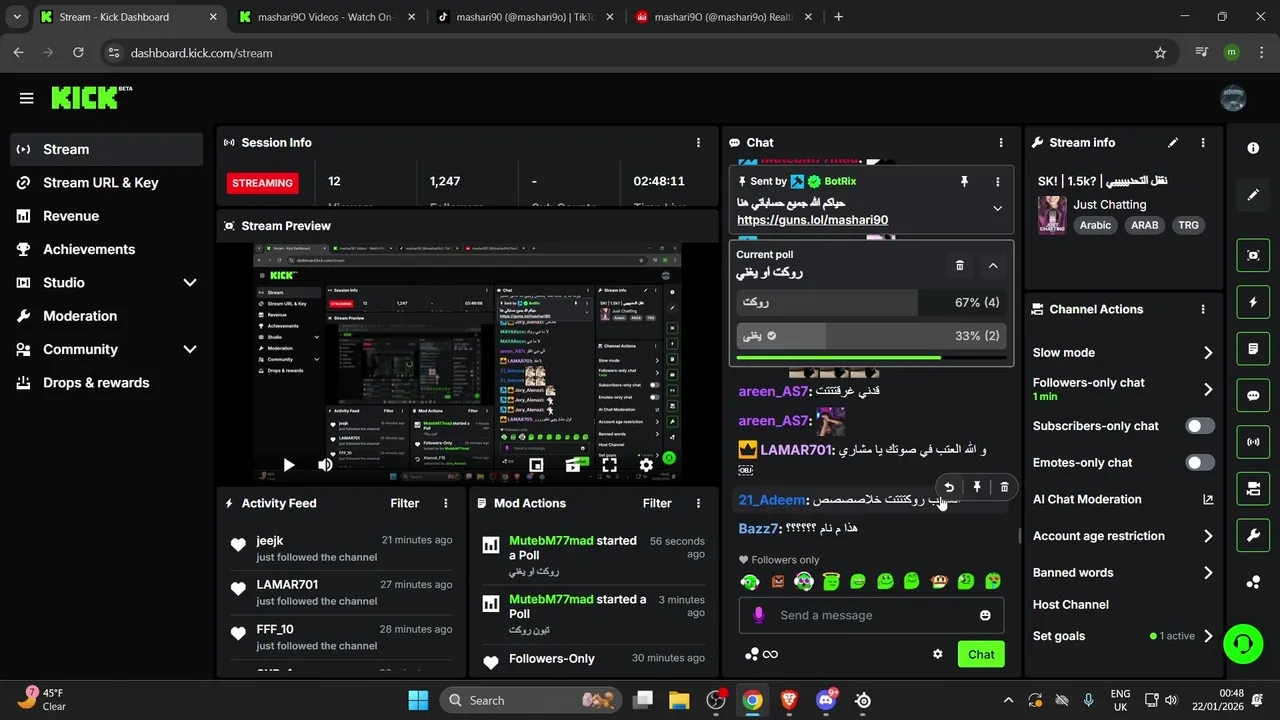
Task: Delete the current poll with trash icon
Action: point(960,266)
